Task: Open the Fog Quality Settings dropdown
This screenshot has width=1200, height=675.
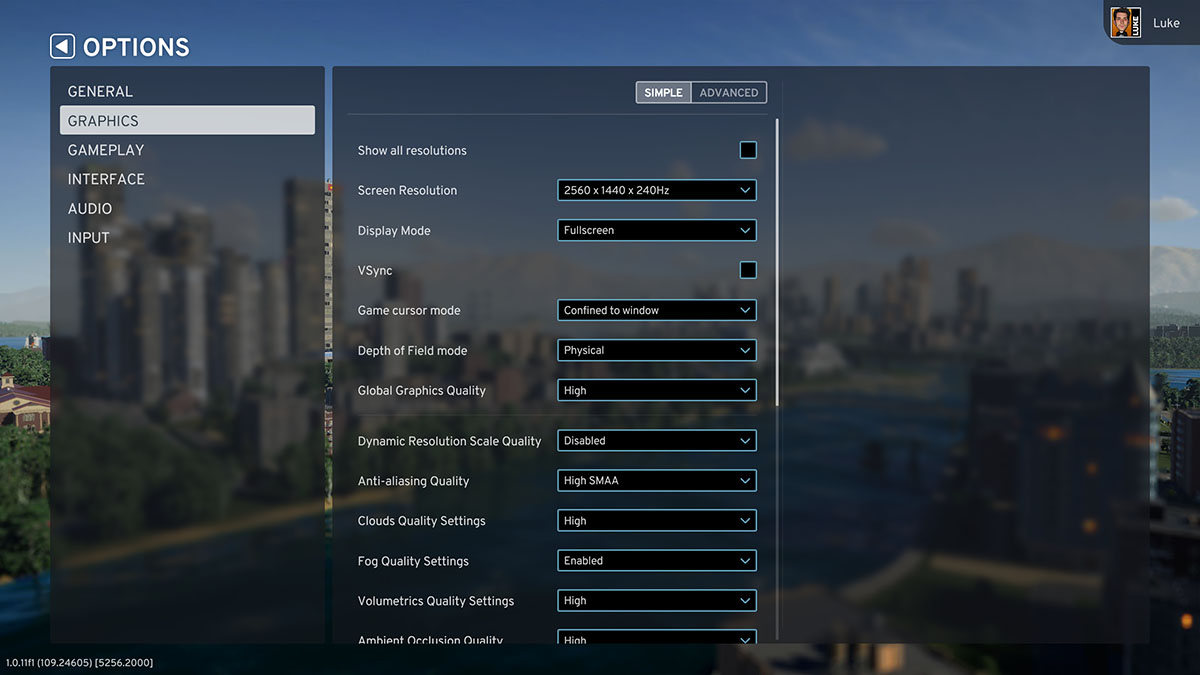Action: (x=656, y=560)
